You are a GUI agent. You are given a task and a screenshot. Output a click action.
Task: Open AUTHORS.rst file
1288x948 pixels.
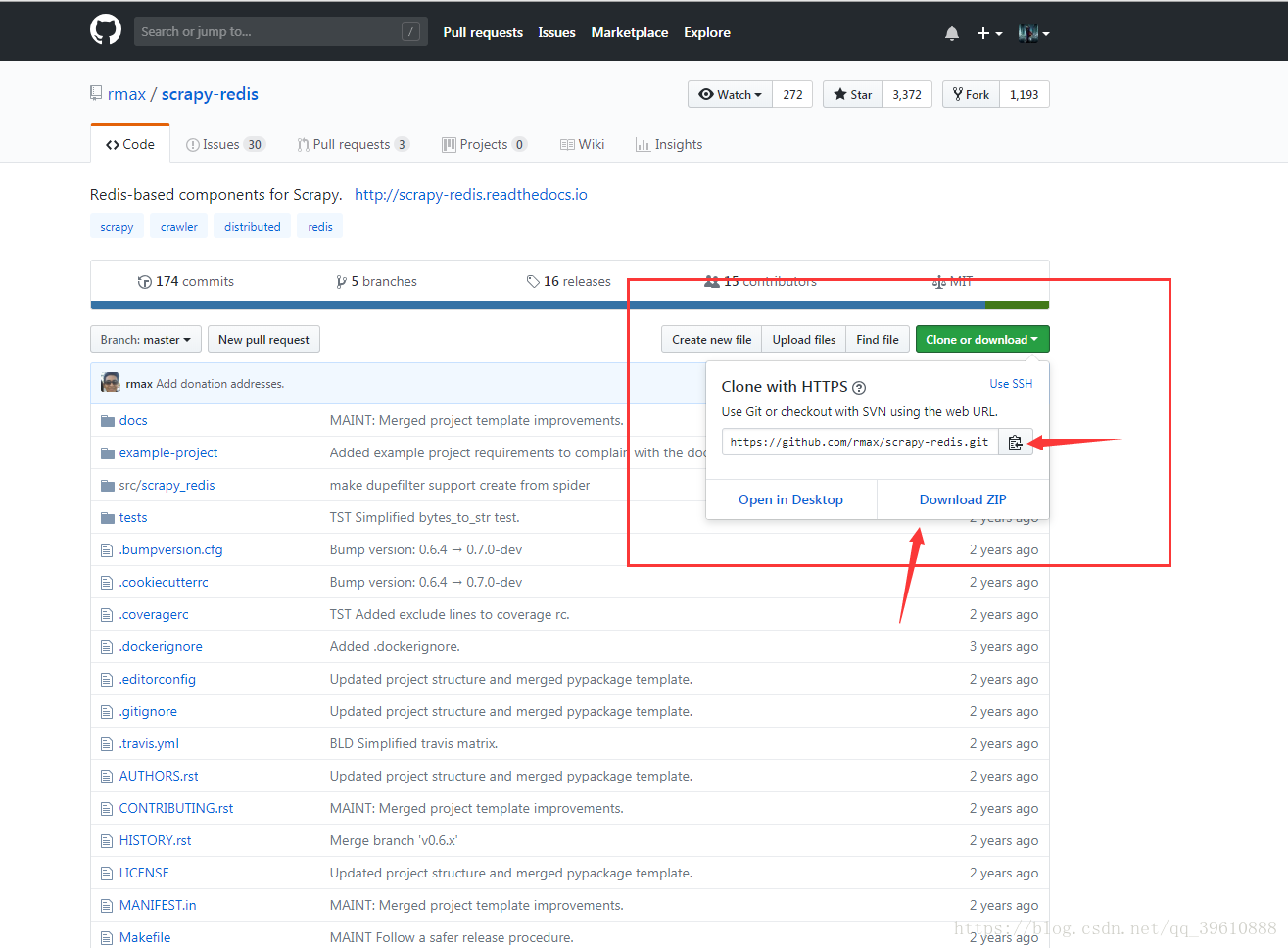pyautogui.click(x=159, y=776)
